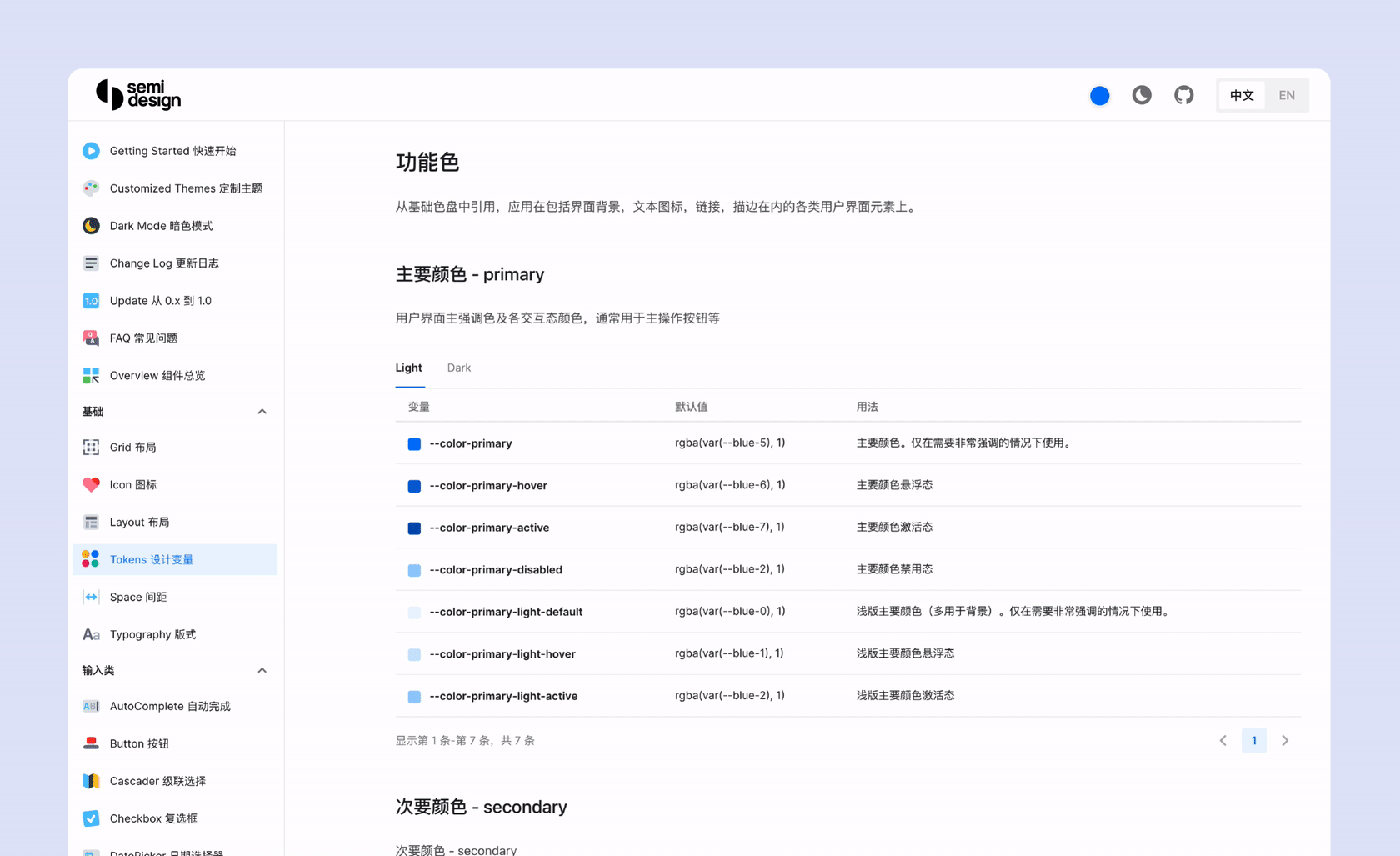Click the Customized Themes palette icon
Screen dimensions: 1400x856
(91, 188)
